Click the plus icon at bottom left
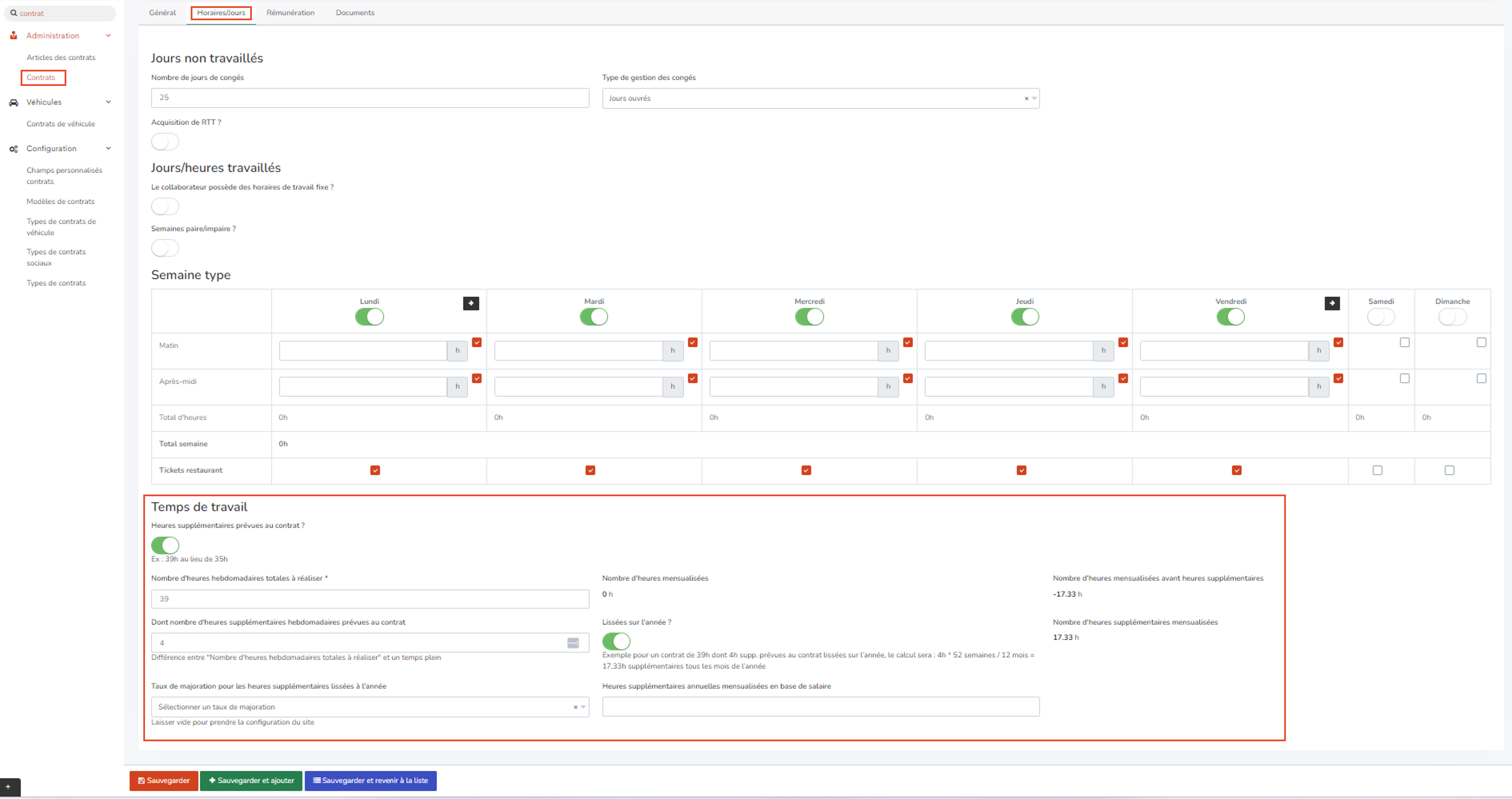This screenshot has width=1512, height=799. click(8, 787)
